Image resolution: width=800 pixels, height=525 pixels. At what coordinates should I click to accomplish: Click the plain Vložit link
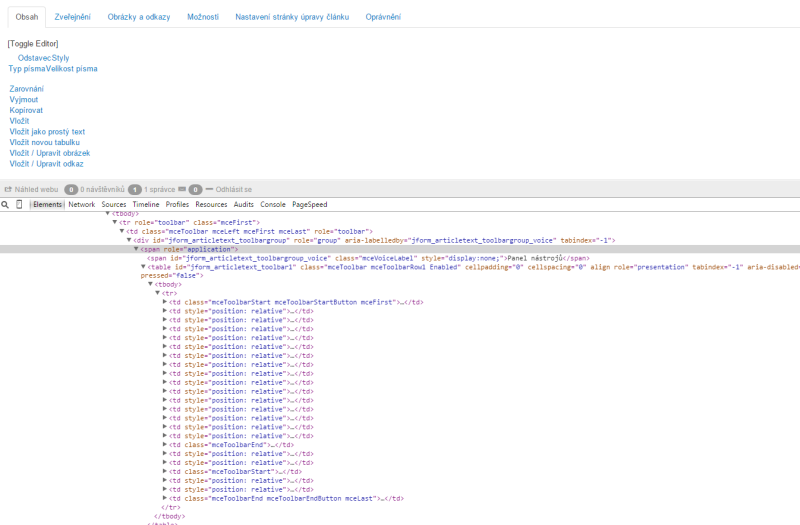[19, 121]
